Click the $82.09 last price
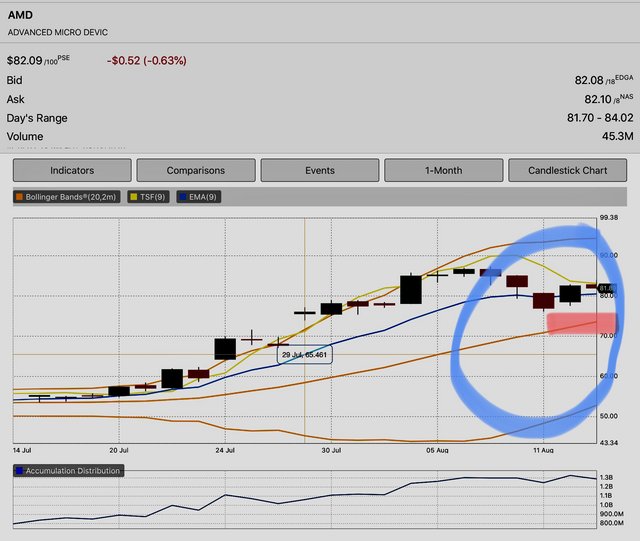Image resolution: width=640 pixels, height=541 pixels. (x=24, y=60)
